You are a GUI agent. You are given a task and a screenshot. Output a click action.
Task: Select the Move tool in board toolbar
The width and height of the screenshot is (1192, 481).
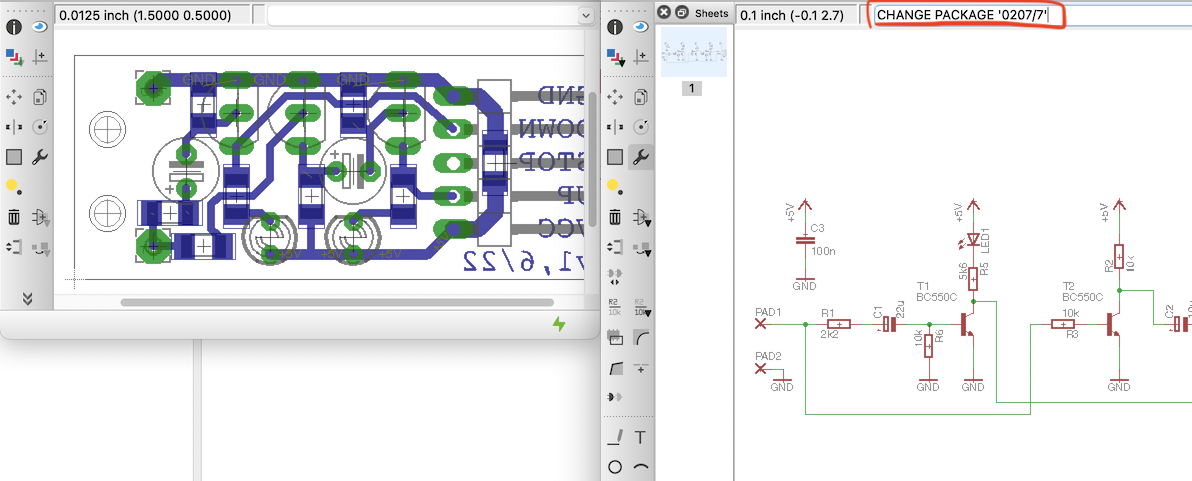click(x=14, y=97)
